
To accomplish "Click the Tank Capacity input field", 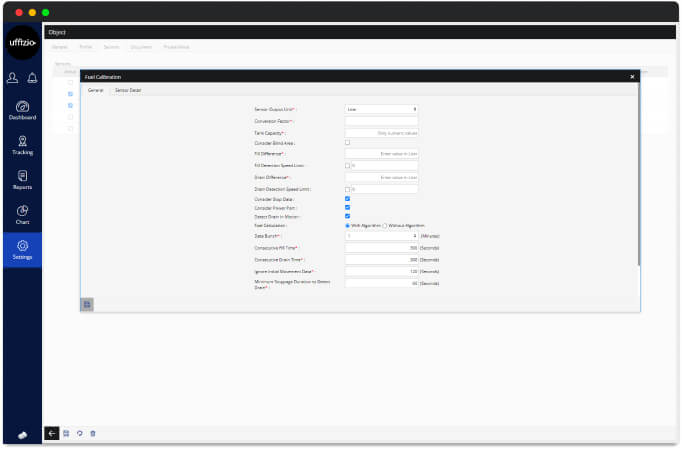I will pos(381,133).
